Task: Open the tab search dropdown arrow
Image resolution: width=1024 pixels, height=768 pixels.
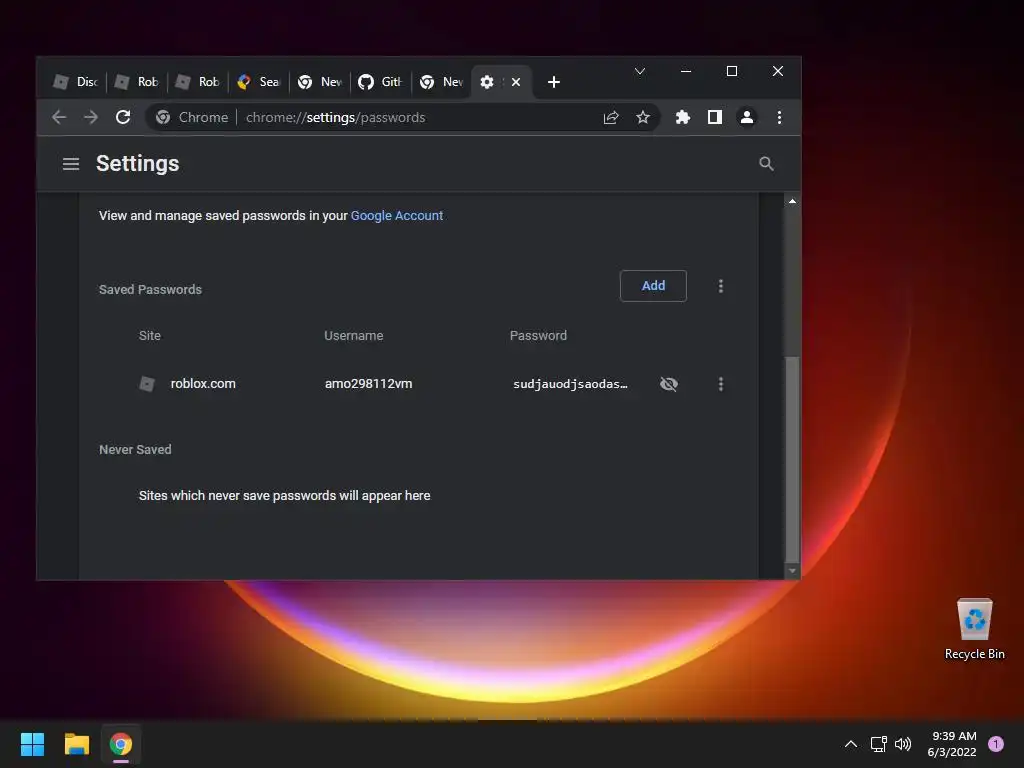Action: point(640,71)
